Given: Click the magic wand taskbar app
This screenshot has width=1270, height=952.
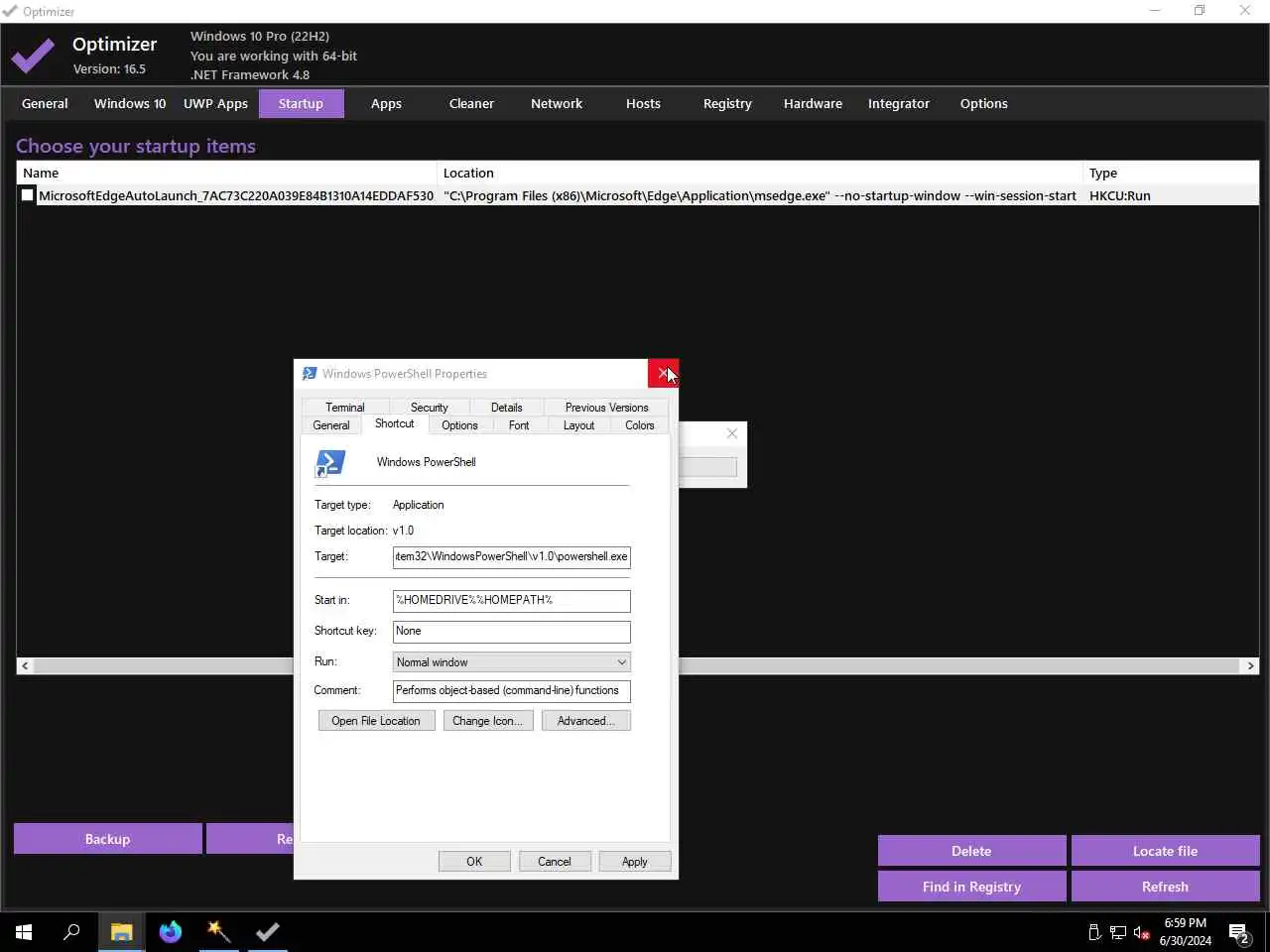Looking at the screenshot, I should [218, 932].
